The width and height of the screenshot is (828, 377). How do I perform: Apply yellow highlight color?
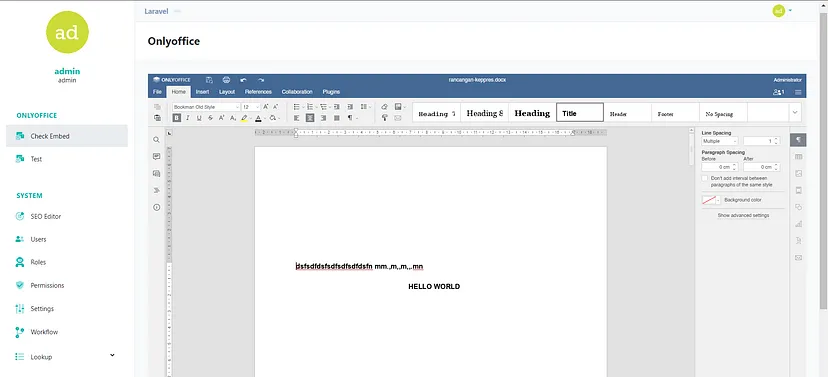(x=244, y=118)
